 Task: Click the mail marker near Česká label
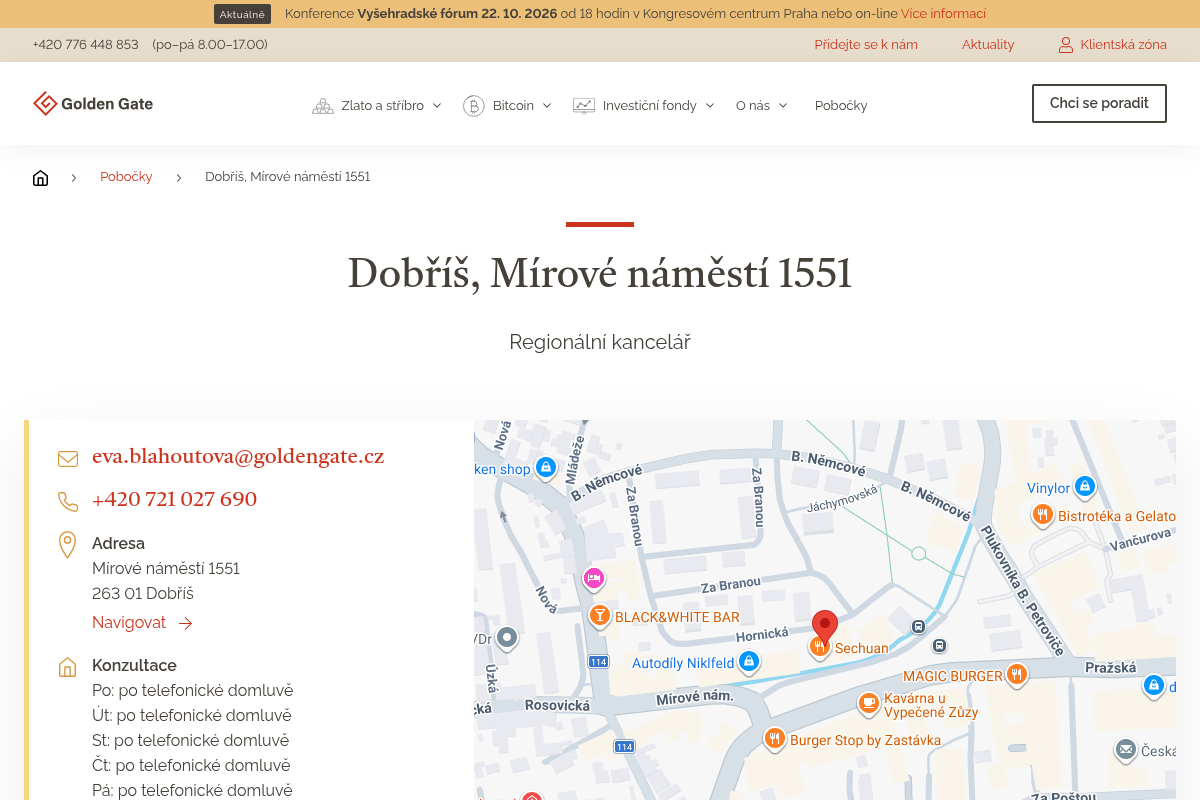coord(1126,749)
